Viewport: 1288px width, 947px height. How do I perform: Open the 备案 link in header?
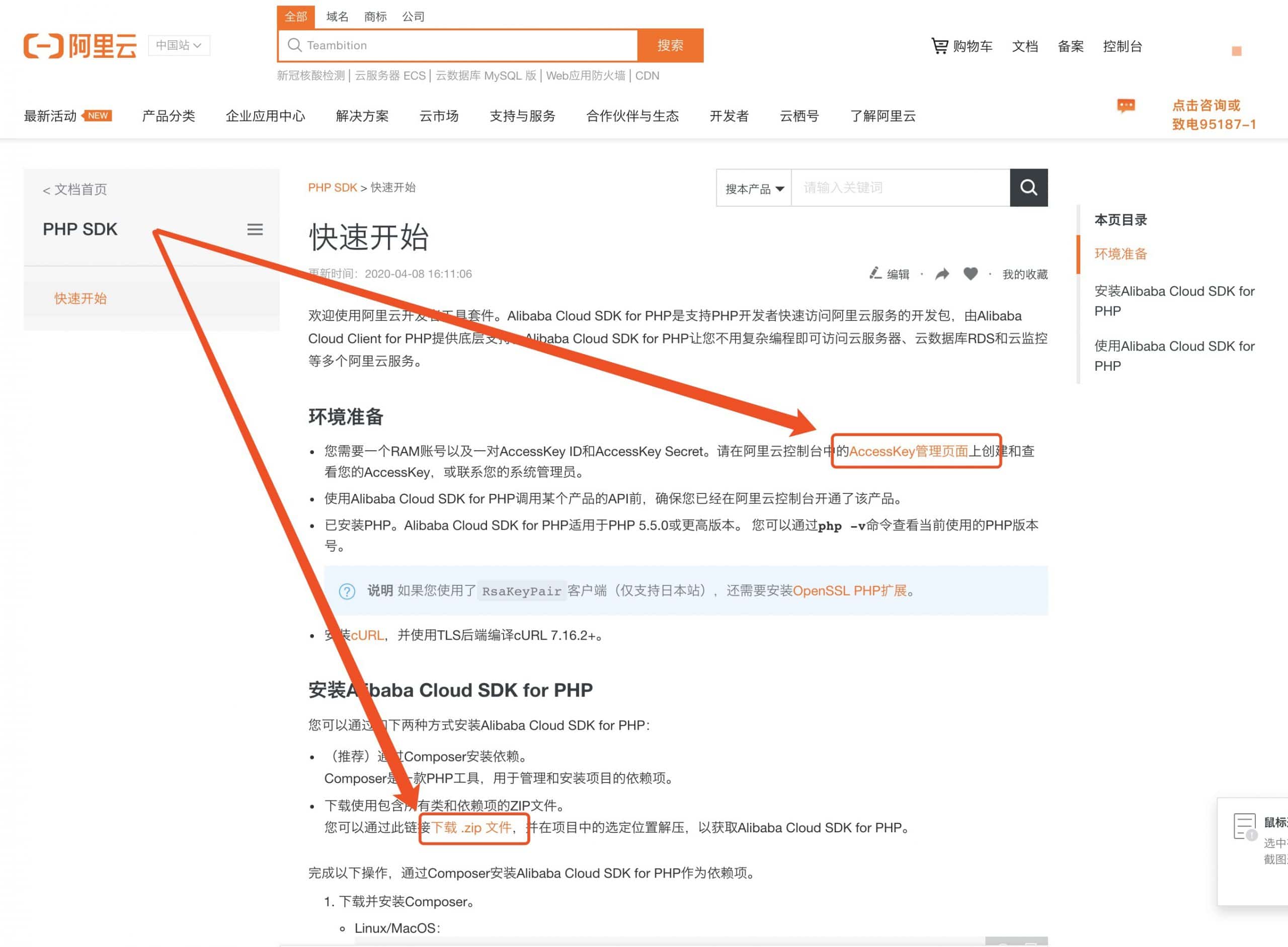[1071, 46]
